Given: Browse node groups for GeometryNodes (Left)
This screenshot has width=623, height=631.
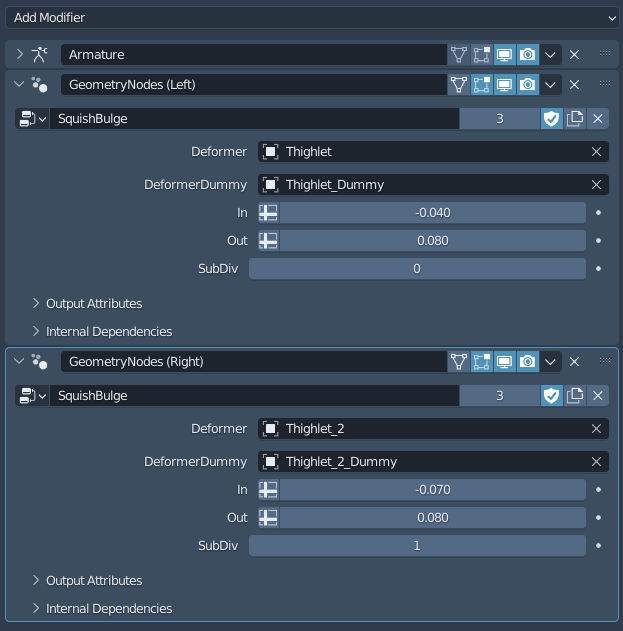Looking at the screenshot, I should (x=32, y=119).
